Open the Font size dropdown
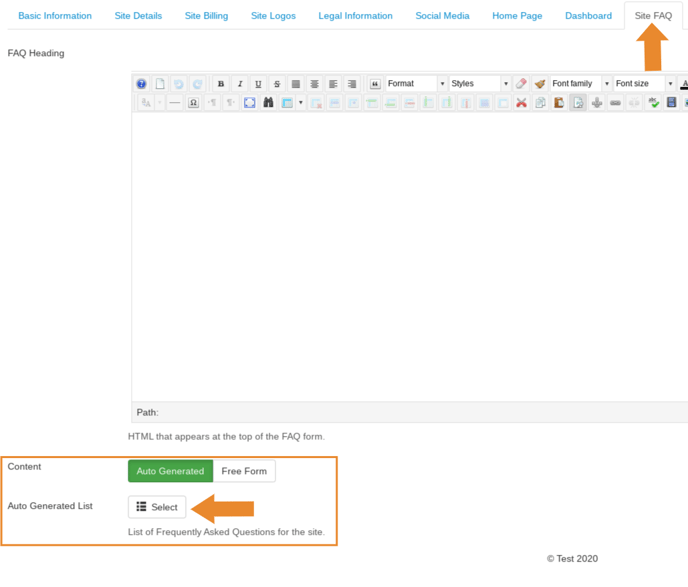This screenshot has height=587, width=688. click(644, 84)
